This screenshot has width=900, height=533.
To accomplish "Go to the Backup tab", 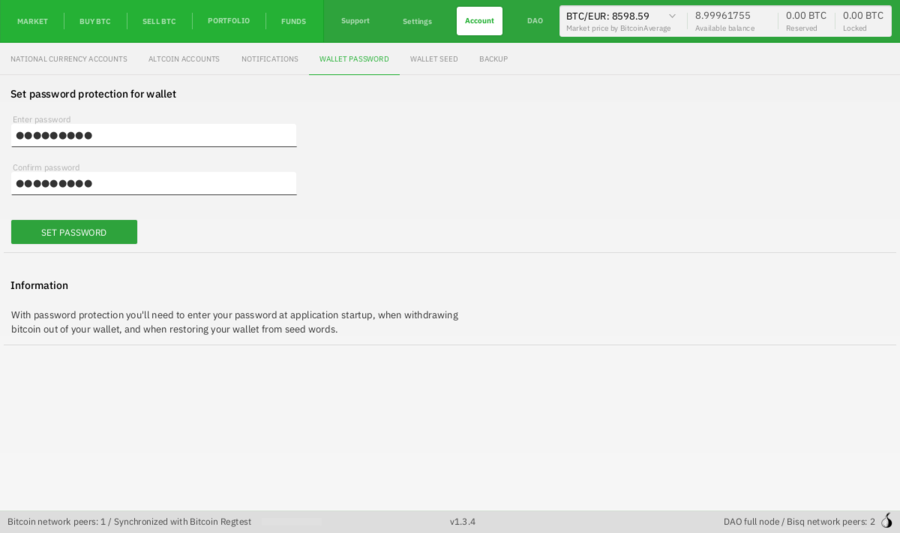I will click(x=493, y=59).
